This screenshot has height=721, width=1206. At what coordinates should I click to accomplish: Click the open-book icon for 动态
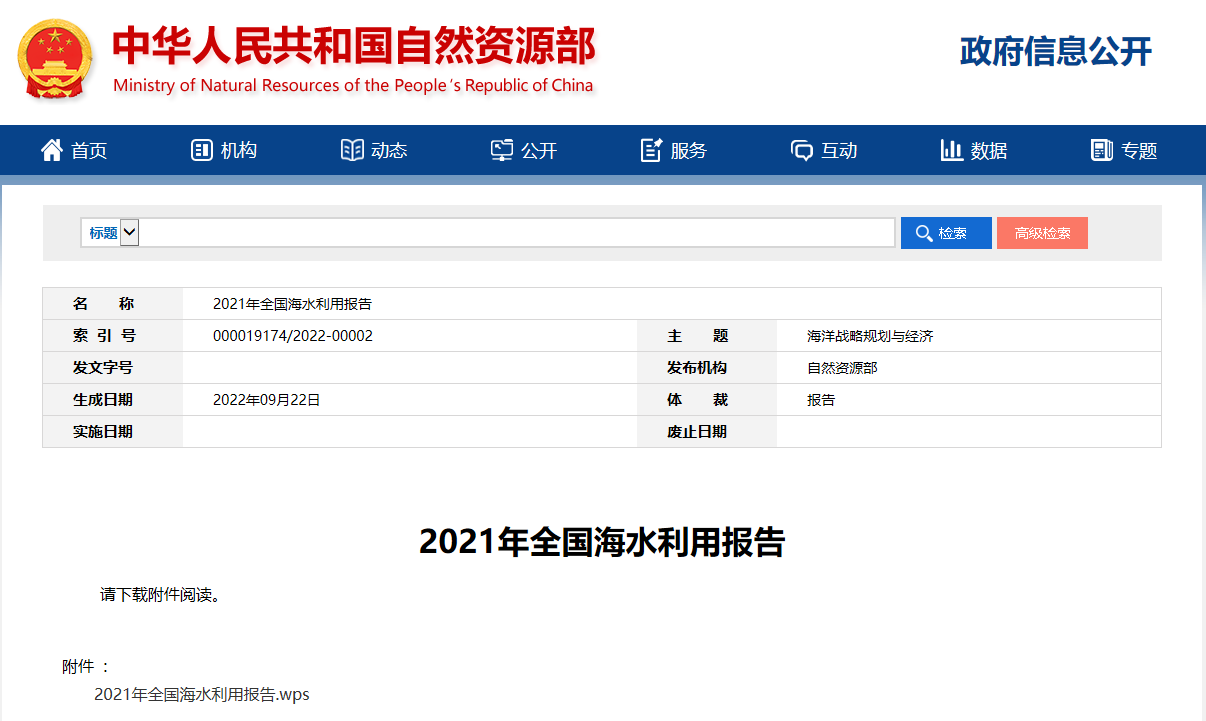(x=352, y=150)
